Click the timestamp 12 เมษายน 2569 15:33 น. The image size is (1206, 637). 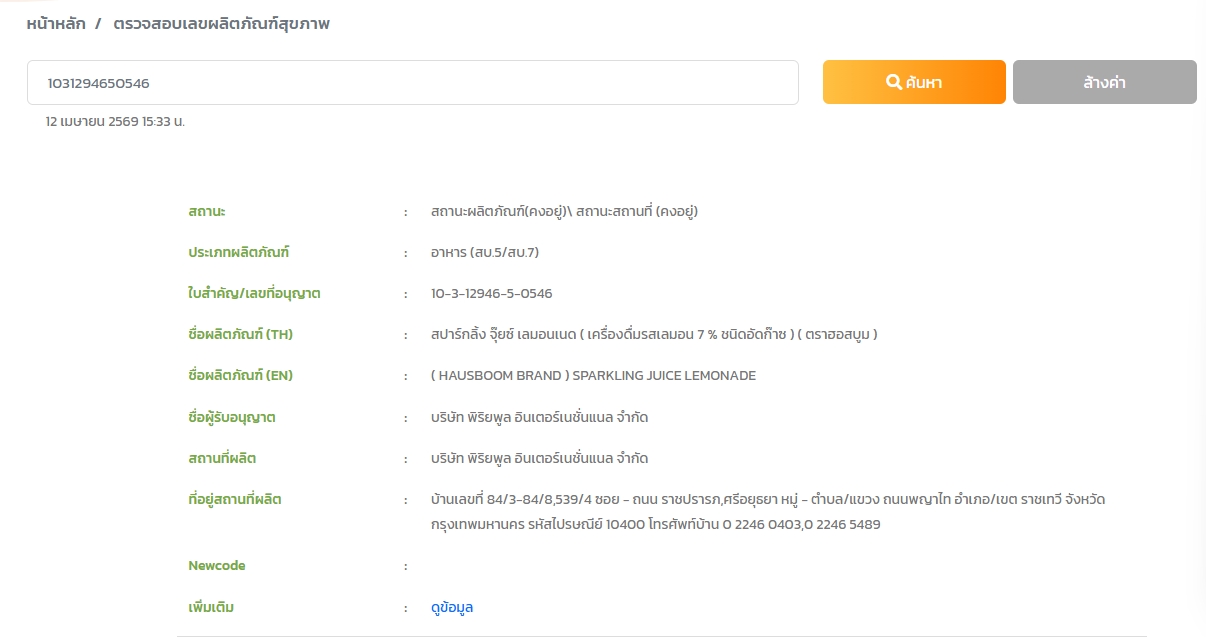[x=115, y=121]
